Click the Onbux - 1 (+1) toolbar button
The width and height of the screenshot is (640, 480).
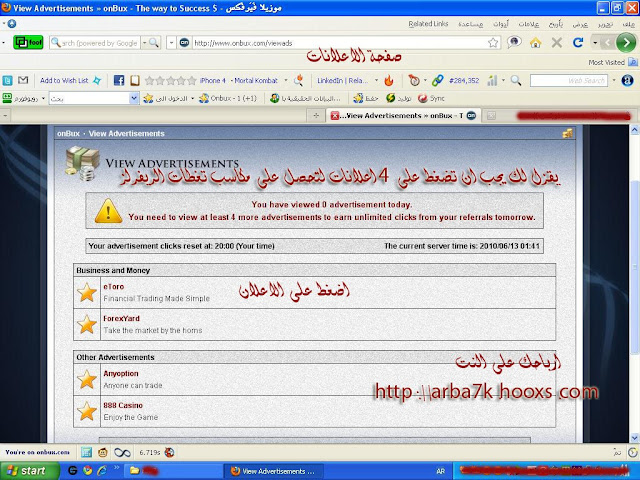point(228,98)
